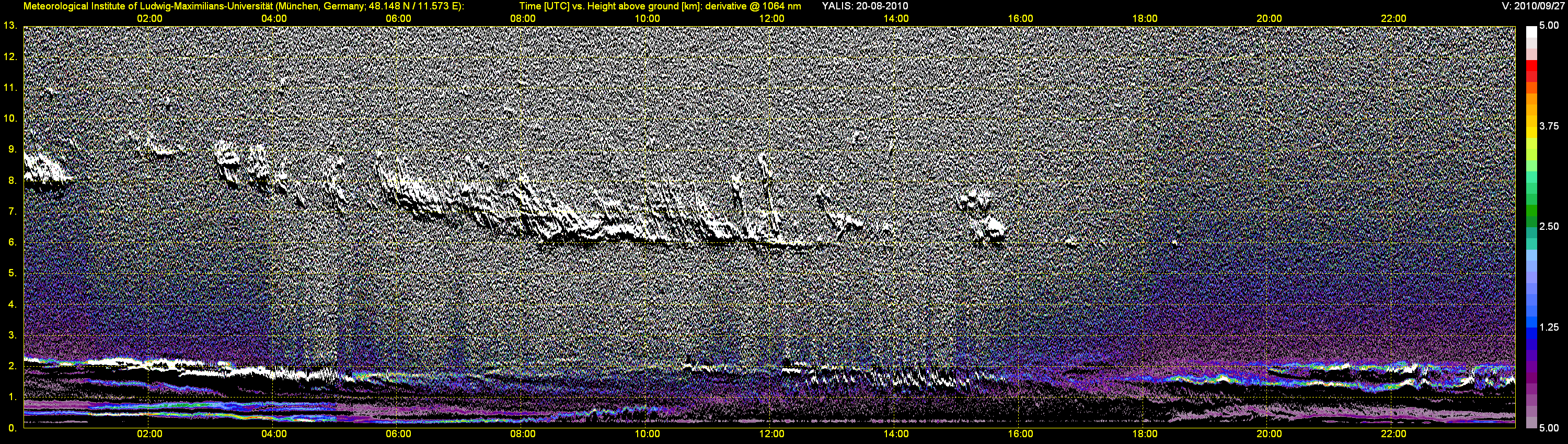Screen dimensions: 1568x444
Task: Click the 5. height axis label
Action: pos(12,273)
